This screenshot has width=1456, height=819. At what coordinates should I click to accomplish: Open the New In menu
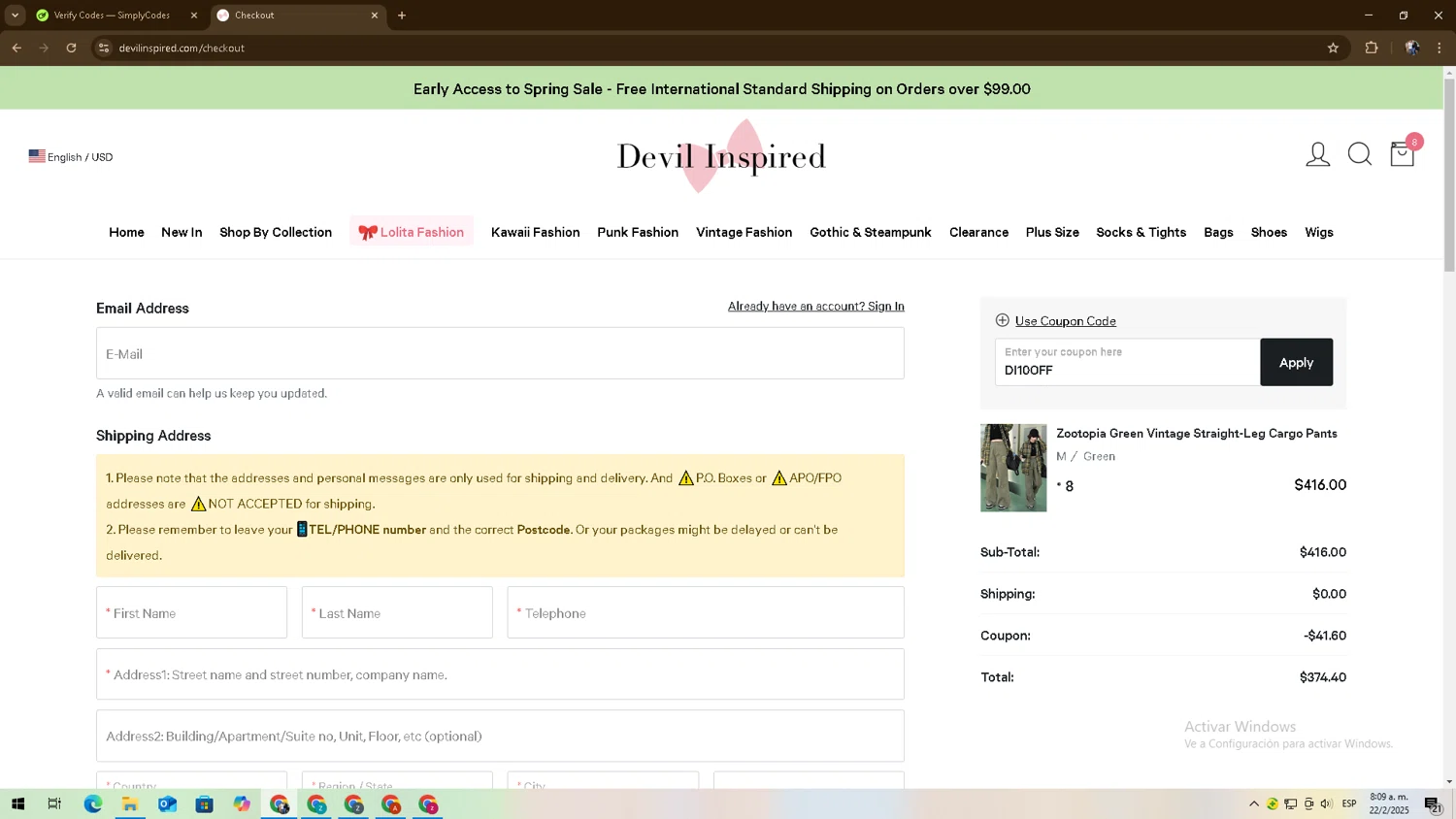pyautogui.click(x=182, y=232)
